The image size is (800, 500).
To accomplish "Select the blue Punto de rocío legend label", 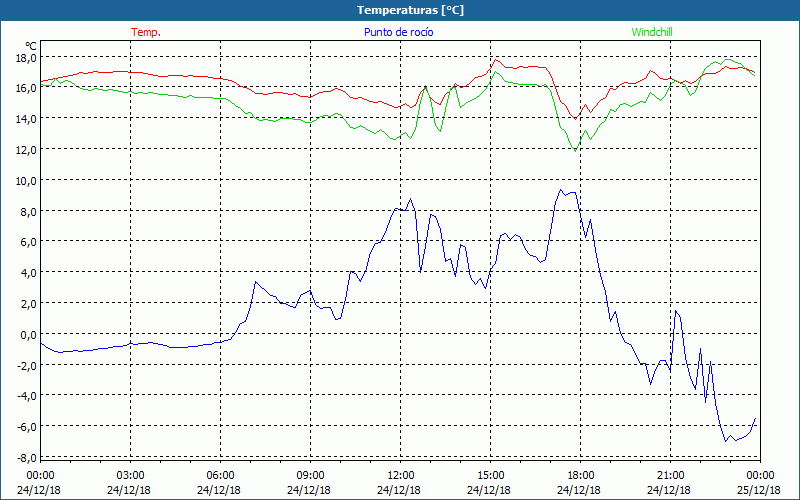I will tap(398, 32).
